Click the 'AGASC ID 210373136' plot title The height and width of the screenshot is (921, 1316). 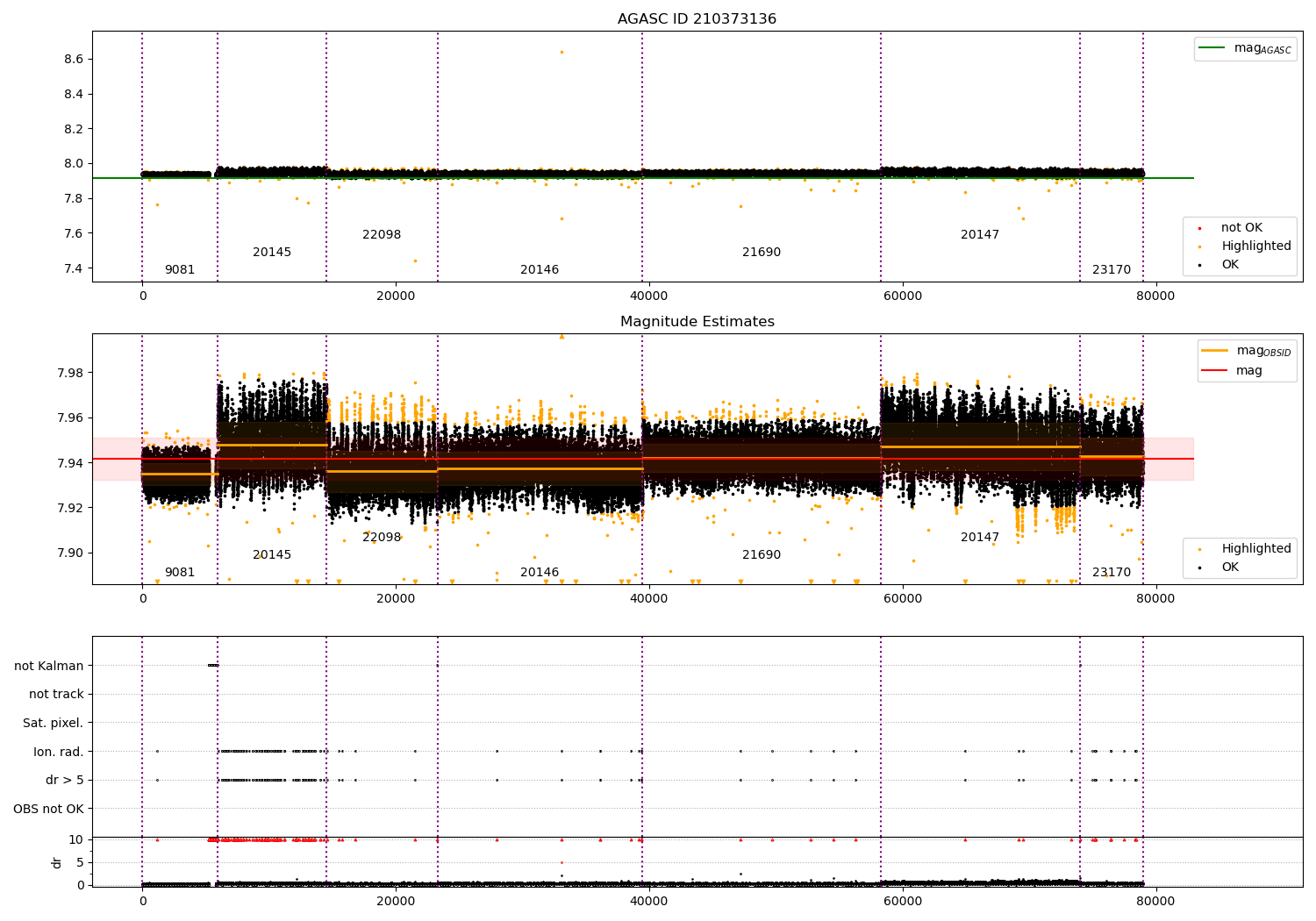(697, 19)
